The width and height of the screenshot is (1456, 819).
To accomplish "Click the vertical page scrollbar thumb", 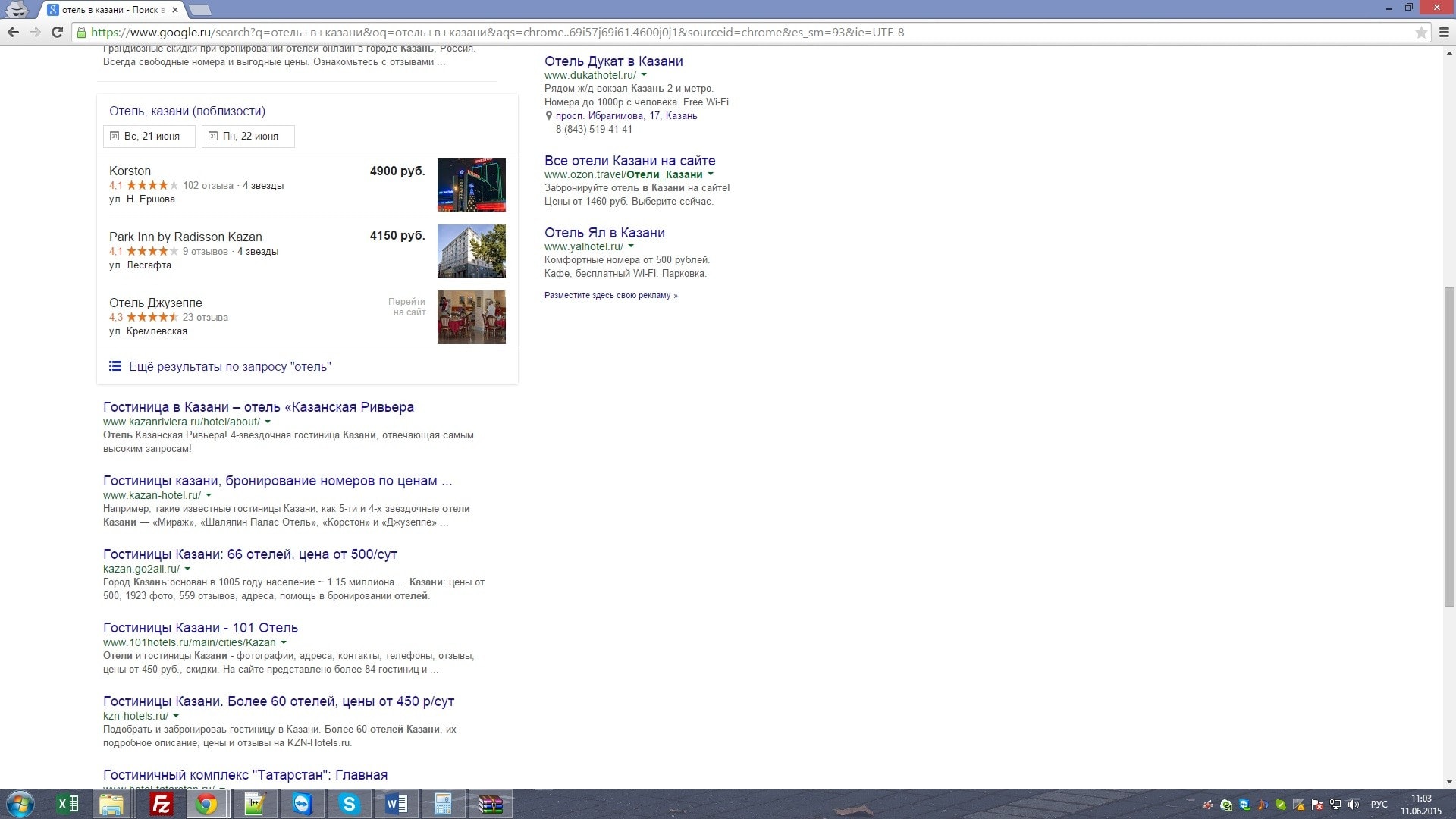I will [1449, 447].
